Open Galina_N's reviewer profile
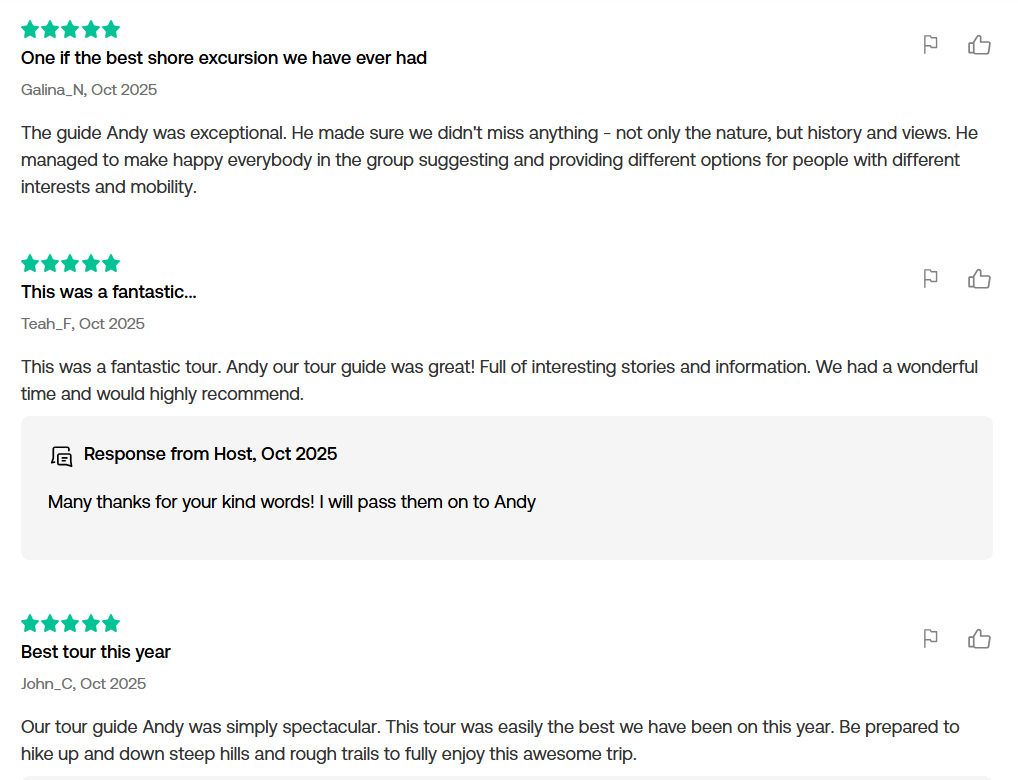This screenshot has height=780, width=1018. [53, 90]
